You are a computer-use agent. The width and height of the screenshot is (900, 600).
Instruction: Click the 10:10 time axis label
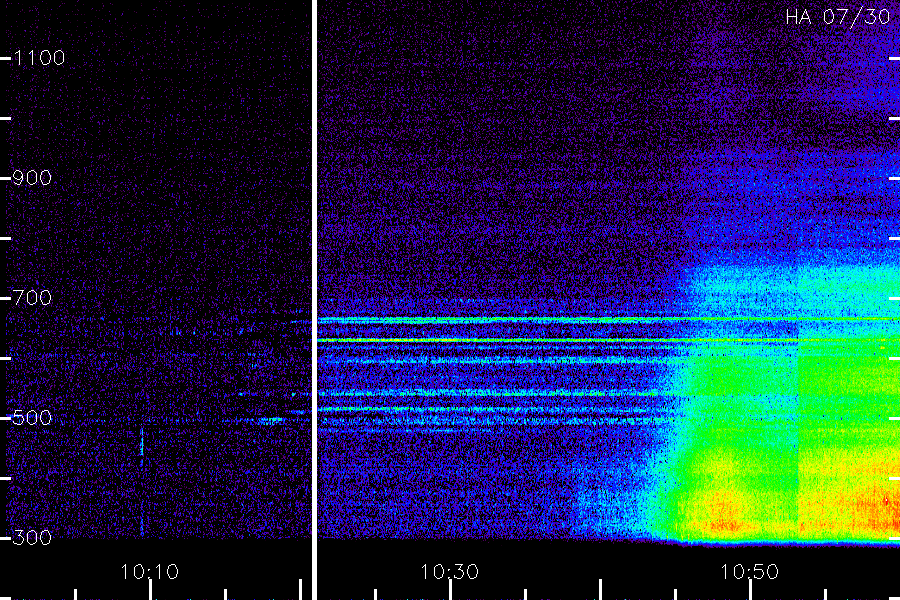pos(150,572)
